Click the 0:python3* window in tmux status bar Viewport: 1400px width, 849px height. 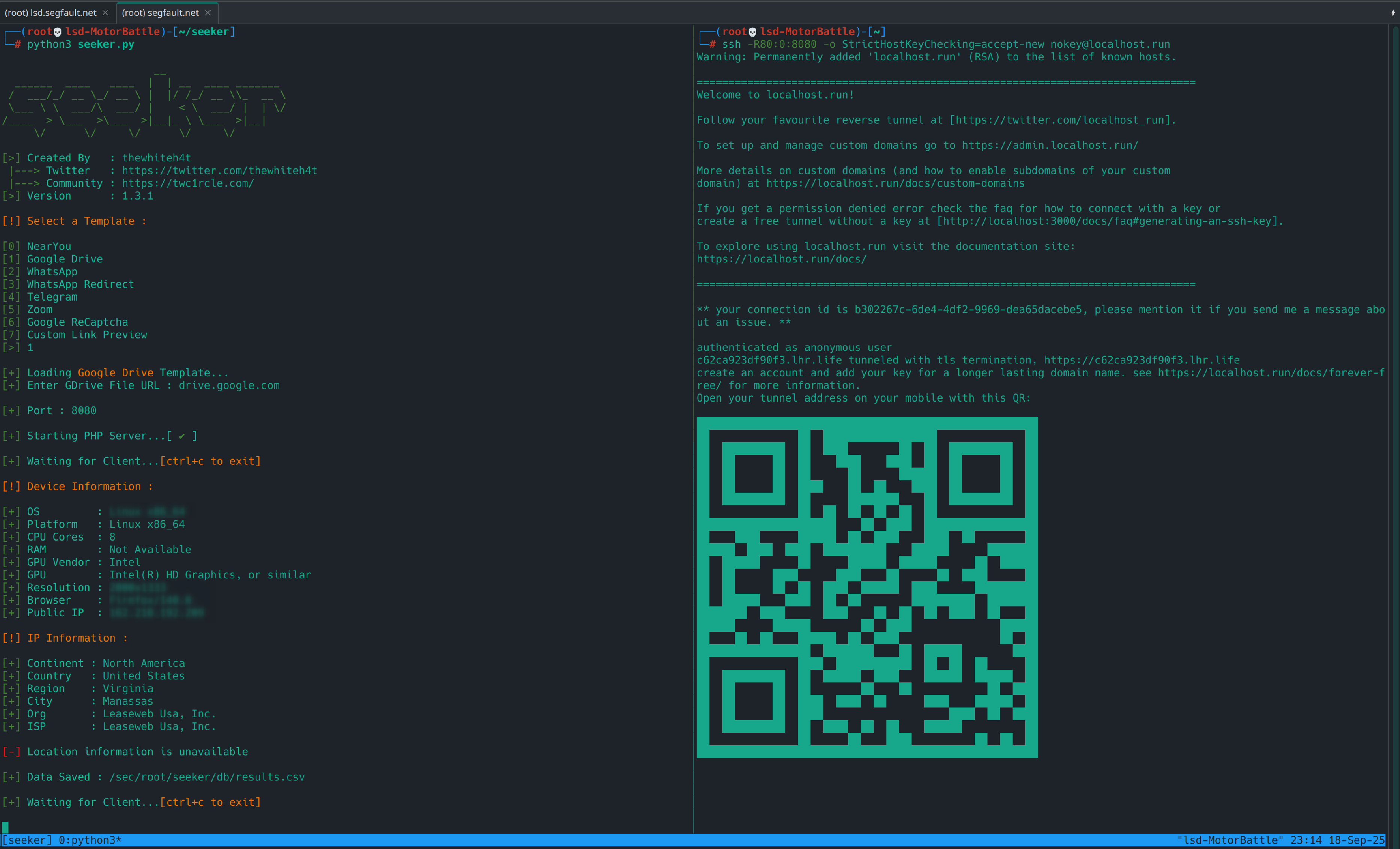click(x=90, y=840)
